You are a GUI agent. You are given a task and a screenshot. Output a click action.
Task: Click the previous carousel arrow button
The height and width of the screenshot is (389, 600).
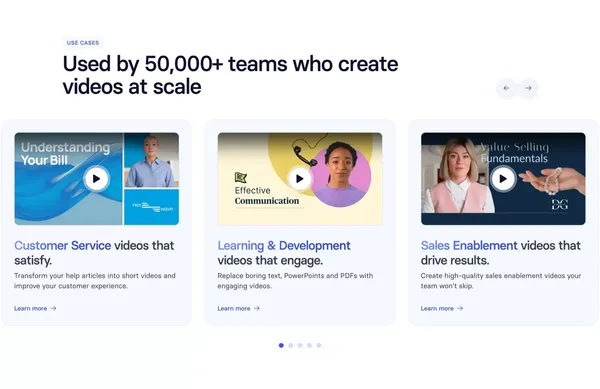[507, 88]
